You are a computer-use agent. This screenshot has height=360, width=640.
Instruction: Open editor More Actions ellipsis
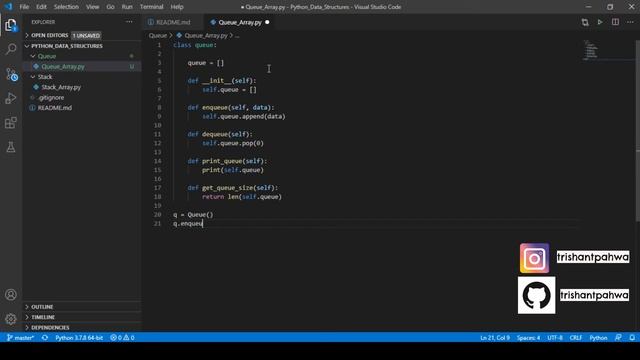click(630, 22)
